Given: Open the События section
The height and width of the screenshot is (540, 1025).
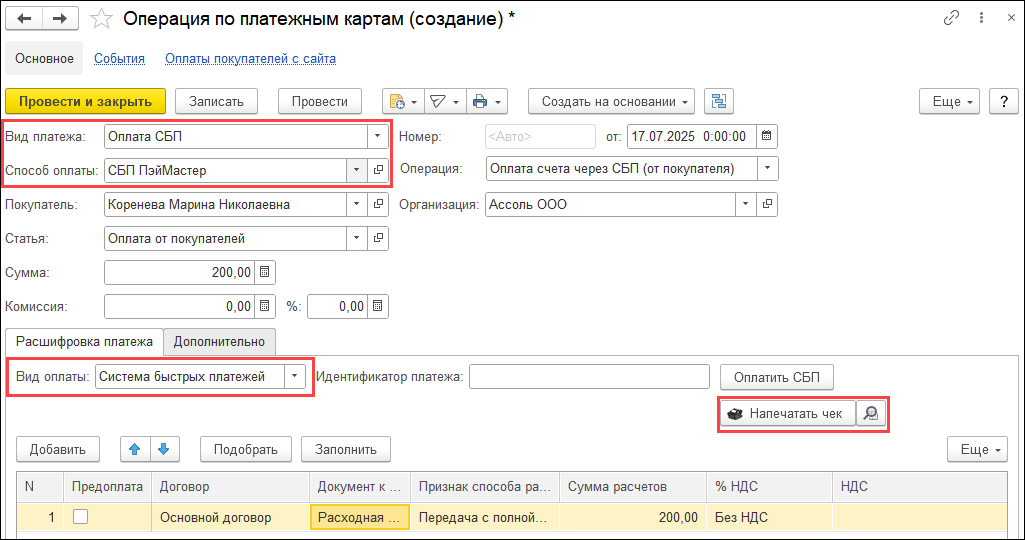Looking at the screenshot, I should (x=119, y=58).
